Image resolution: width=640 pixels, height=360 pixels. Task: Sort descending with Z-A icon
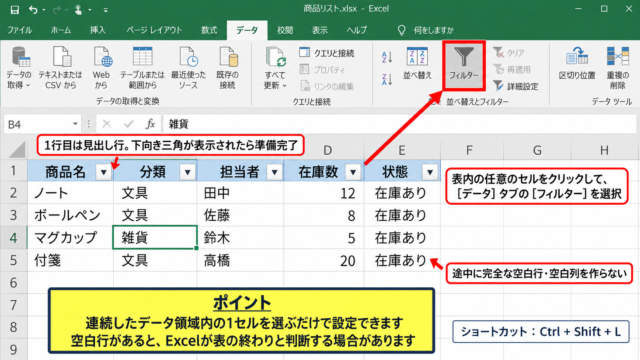tap(387, 79)
